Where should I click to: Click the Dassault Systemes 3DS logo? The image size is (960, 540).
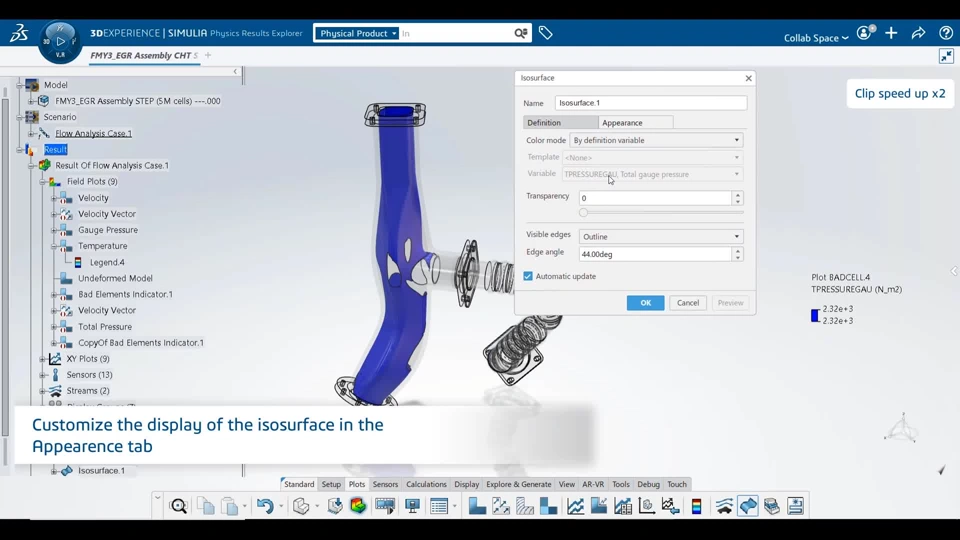coord(19,33)
